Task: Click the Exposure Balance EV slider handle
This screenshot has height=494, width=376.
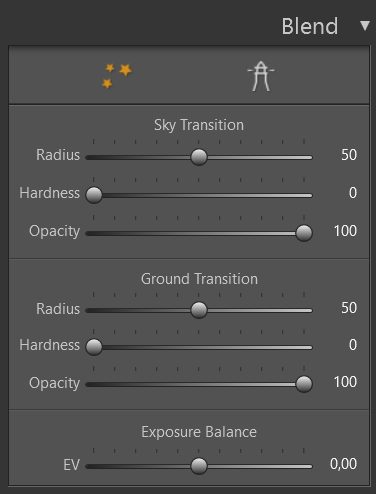Action: [199, 466]
